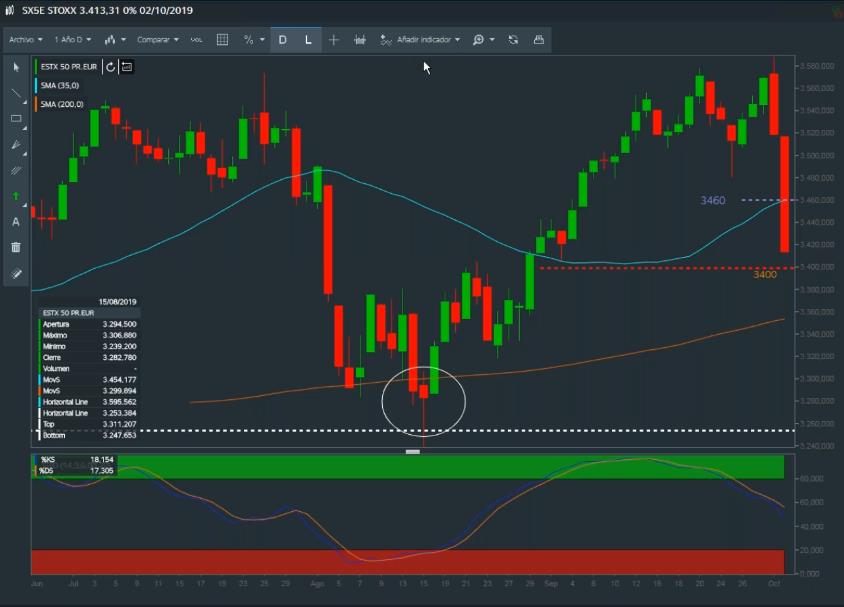Click the Top 3.311,207 row
The width and height of the screenshot is (844, 607).
pyautogui.click(x=89, y=424)
